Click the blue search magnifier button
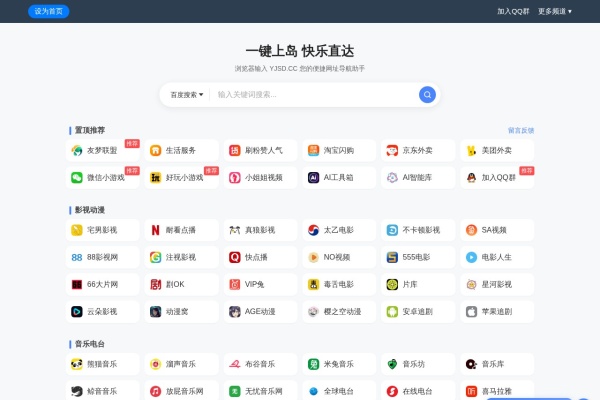 427,95
